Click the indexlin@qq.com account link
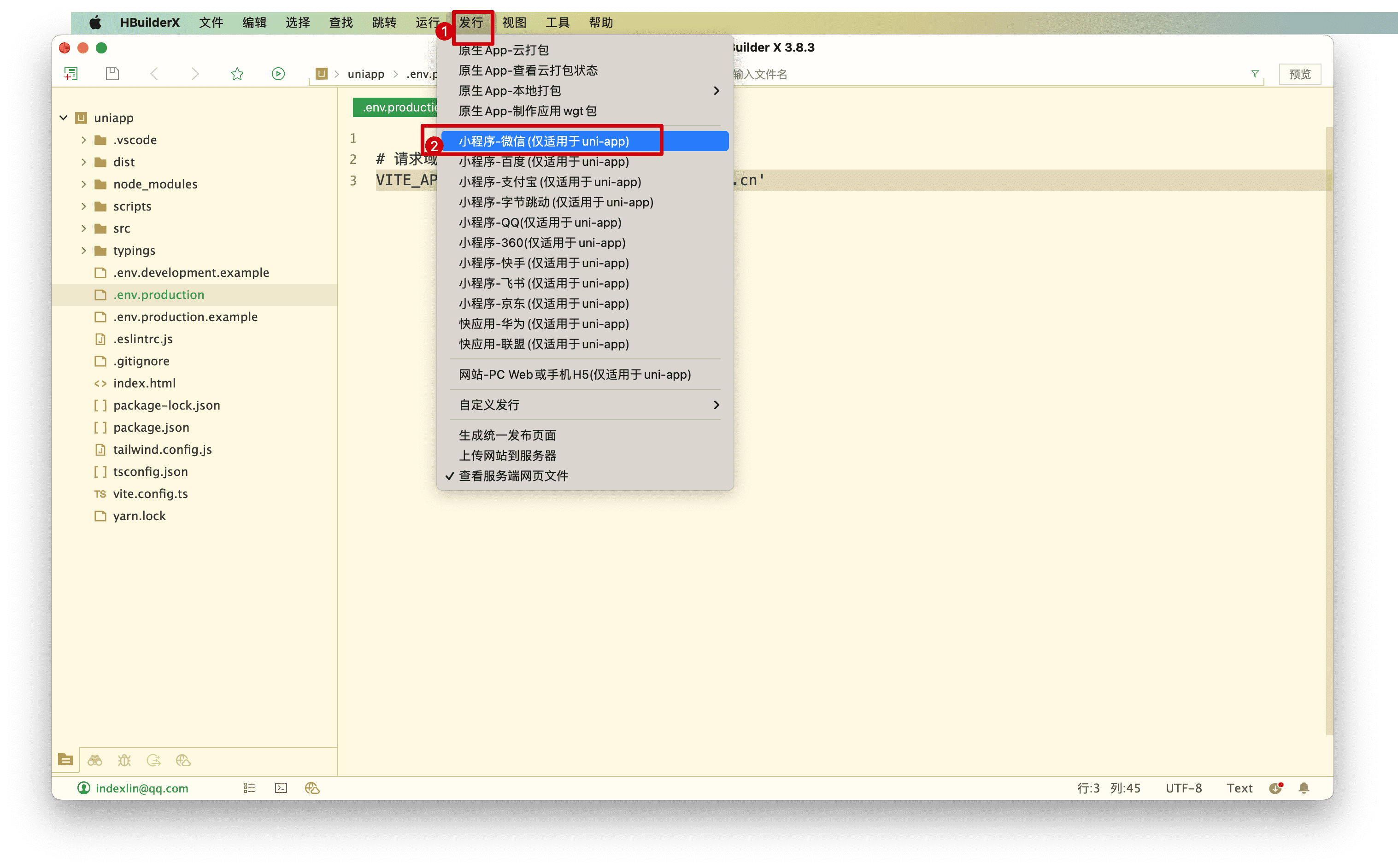 pyautogui.click(x=142, y=788)
